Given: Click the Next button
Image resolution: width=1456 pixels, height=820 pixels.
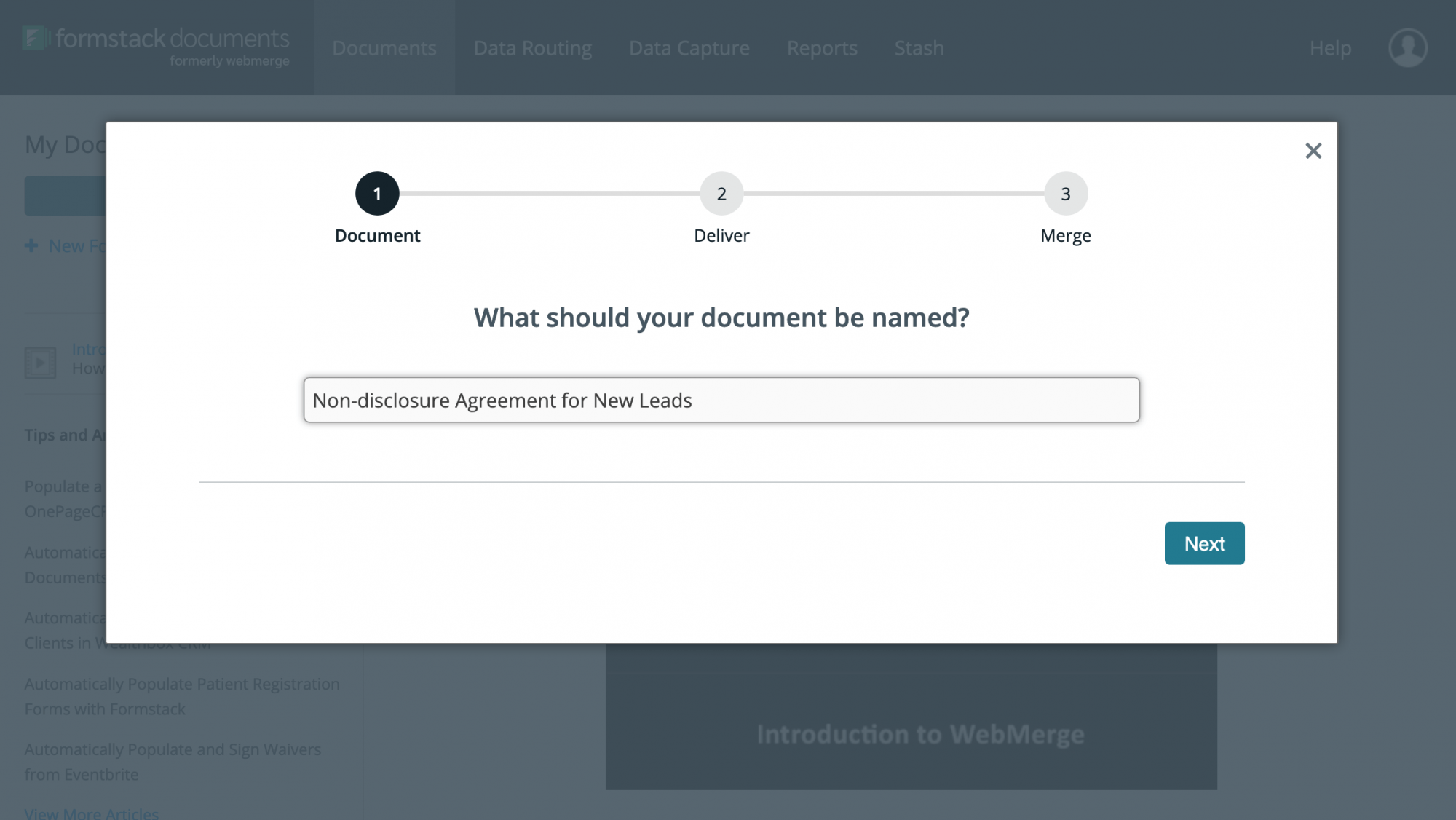Looking at the screenshot, I should pyautogui.click(x=1204, y=543).
